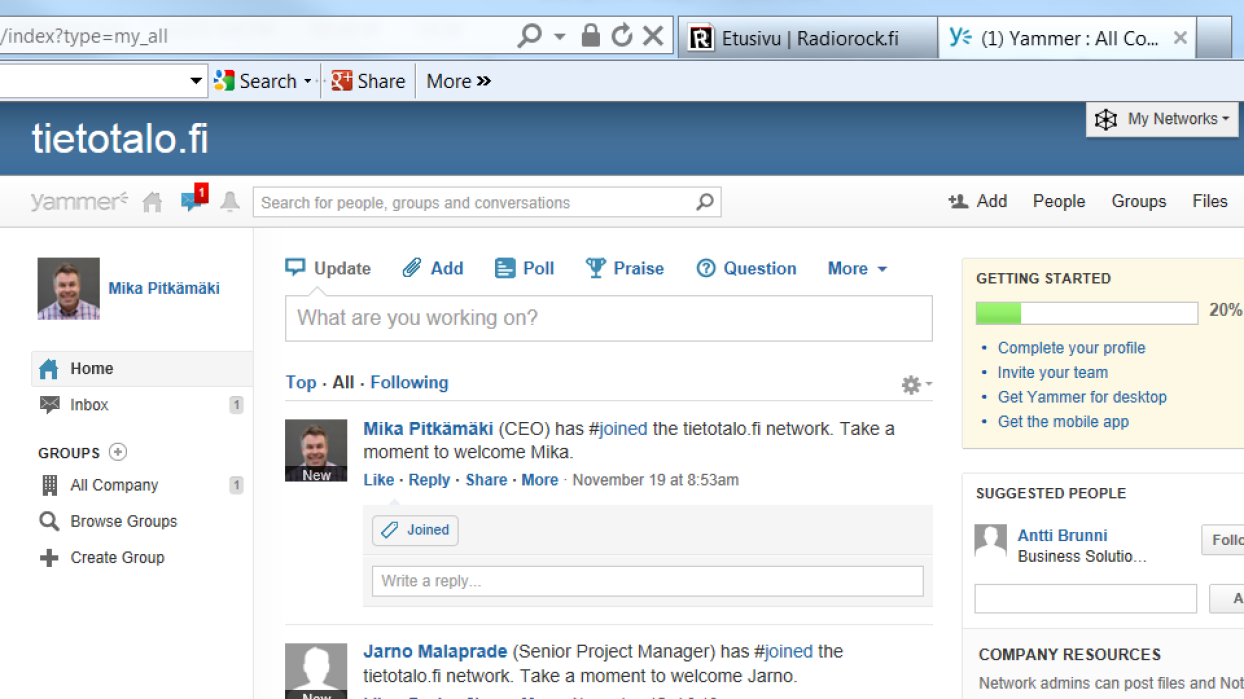
Task: Select the Poll post type
Action: (x=525, y=268)
